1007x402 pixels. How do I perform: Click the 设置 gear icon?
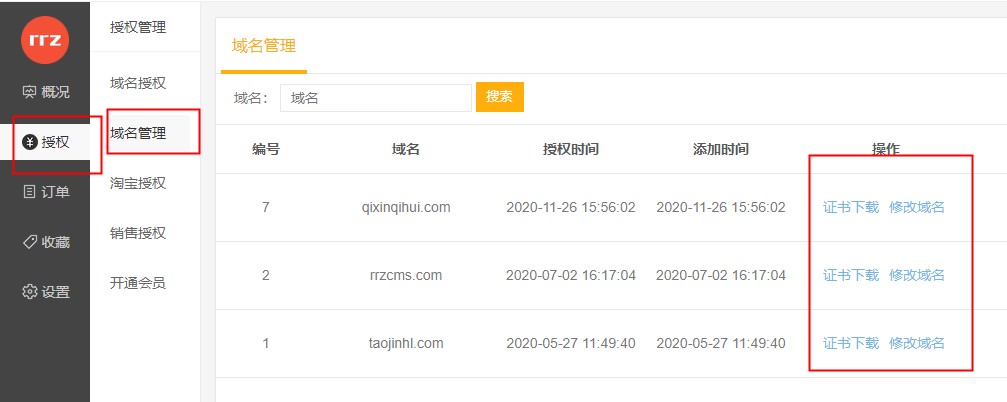pos(30,292)
